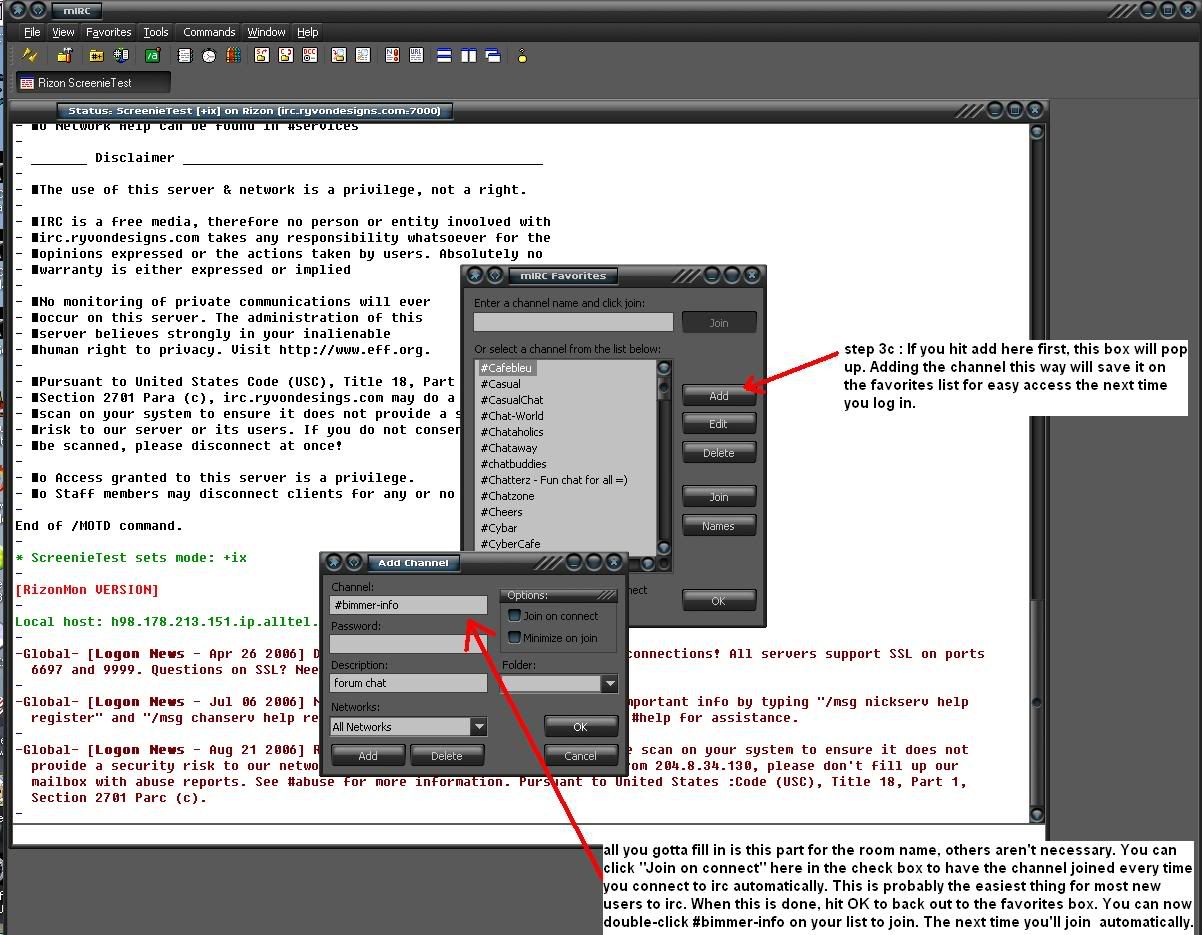The image size is (1202, 935).
Task: Toggle the Minimize on join checkbox
Action: [x=515, y=637]
